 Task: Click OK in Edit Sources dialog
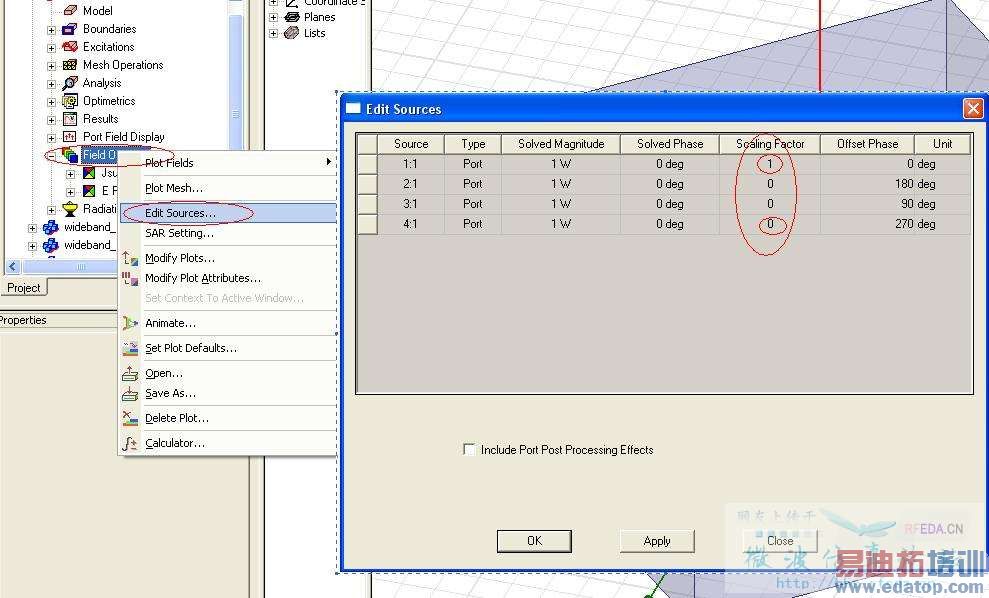click(534, 541)
